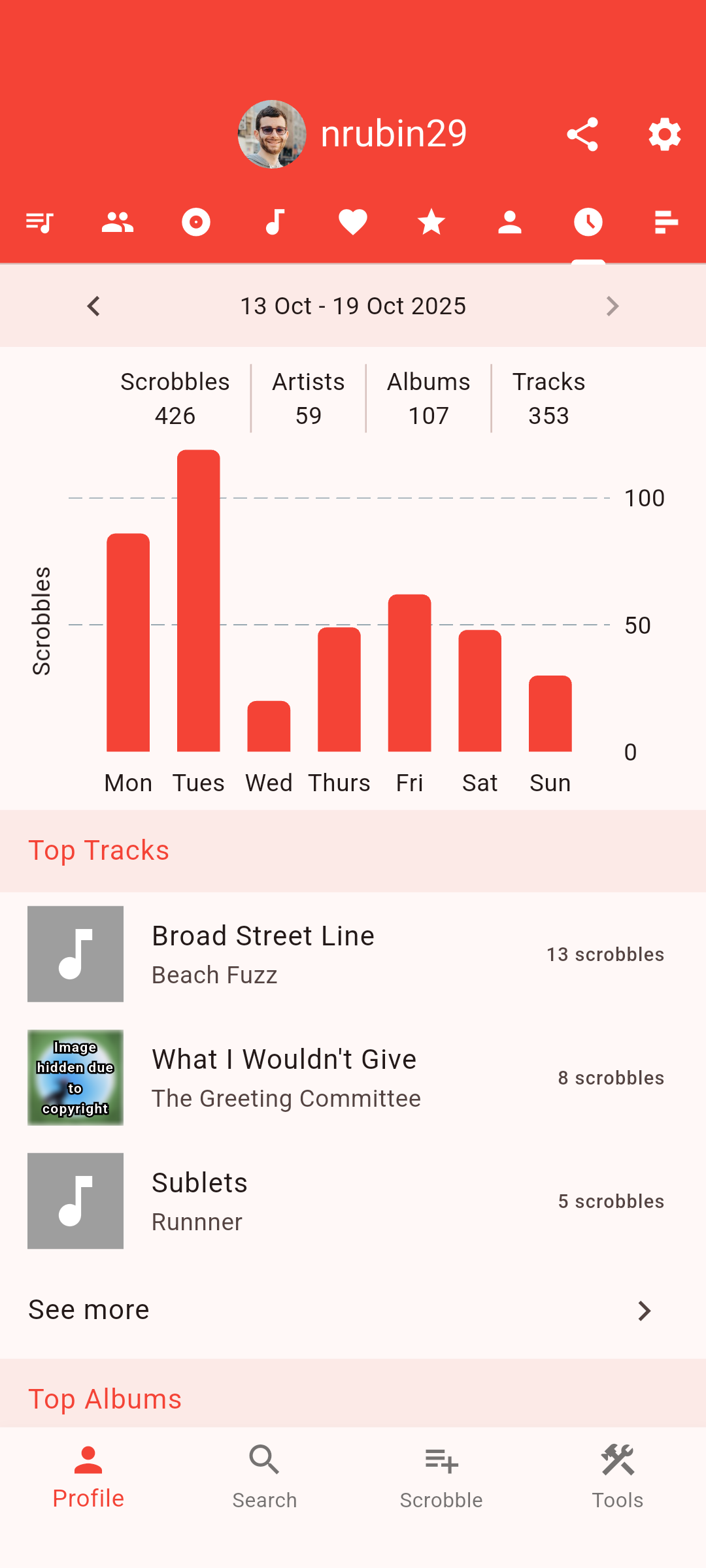
Task: Tap the What I Wouldn't Give album thumbnail
Action: click(75, 1077)
